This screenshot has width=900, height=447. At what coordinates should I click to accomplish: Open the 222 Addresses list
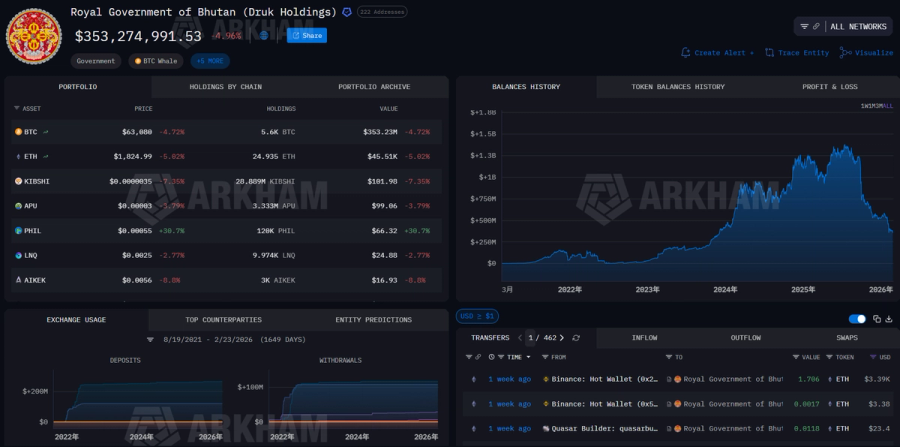tap(382, 11)
